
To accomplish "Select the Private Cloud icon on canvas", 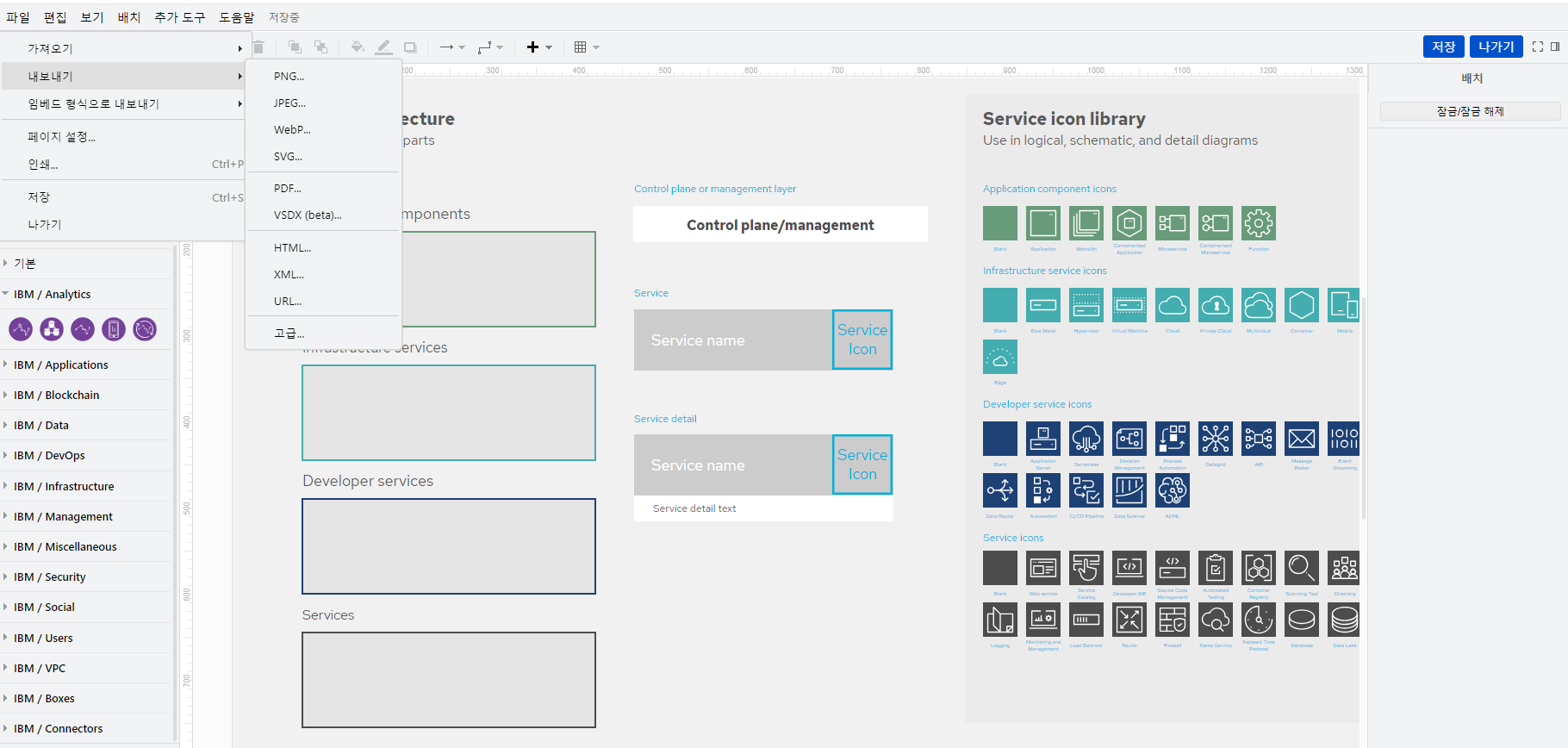I will tap(1216, 305).
